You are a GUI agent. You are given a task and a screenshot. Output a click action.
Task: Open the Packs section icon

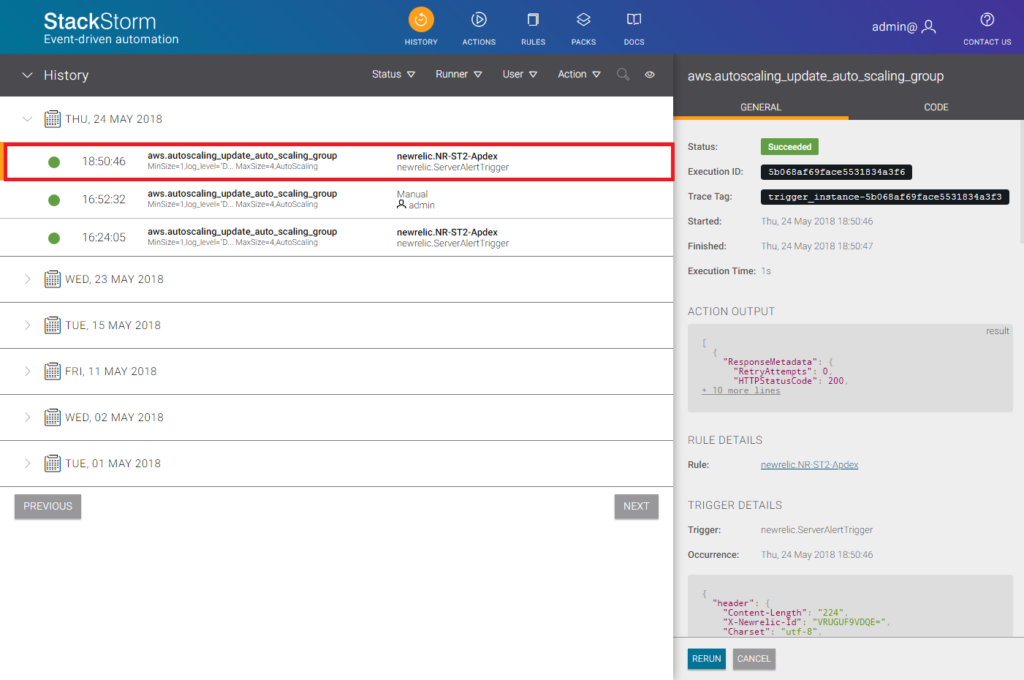pyautogui.click(x=583, y=20)
